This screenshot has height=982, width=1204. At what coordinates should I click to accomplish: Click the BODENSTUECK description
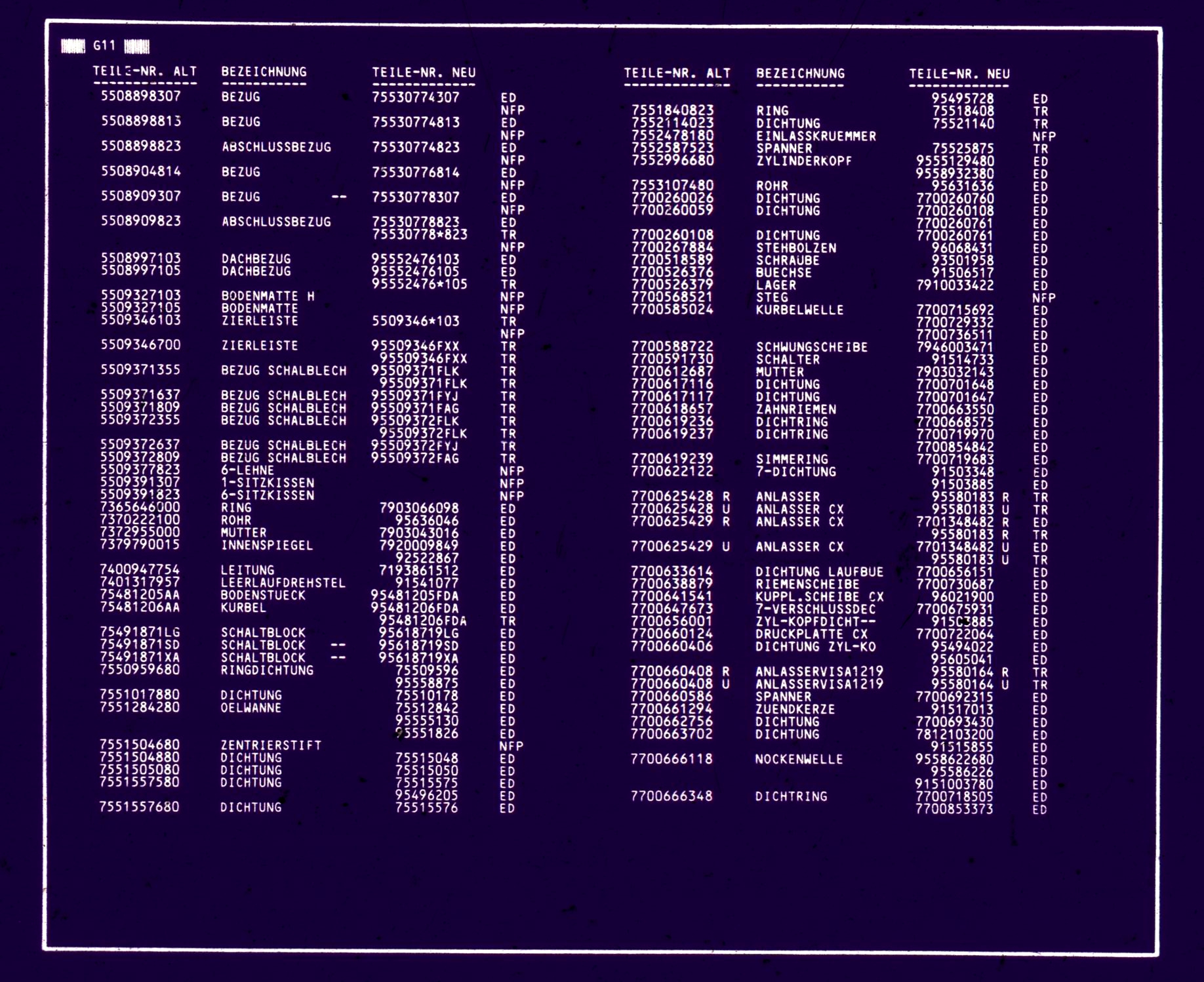tap(263, 595)
